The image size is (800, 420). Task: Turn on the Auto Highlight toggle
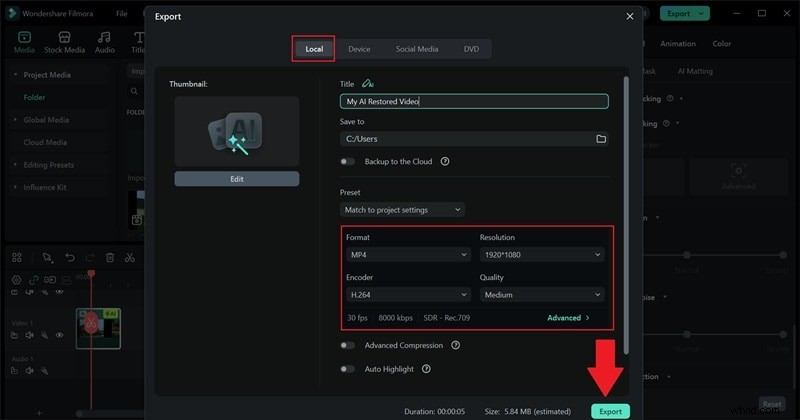tap(348, 369)
